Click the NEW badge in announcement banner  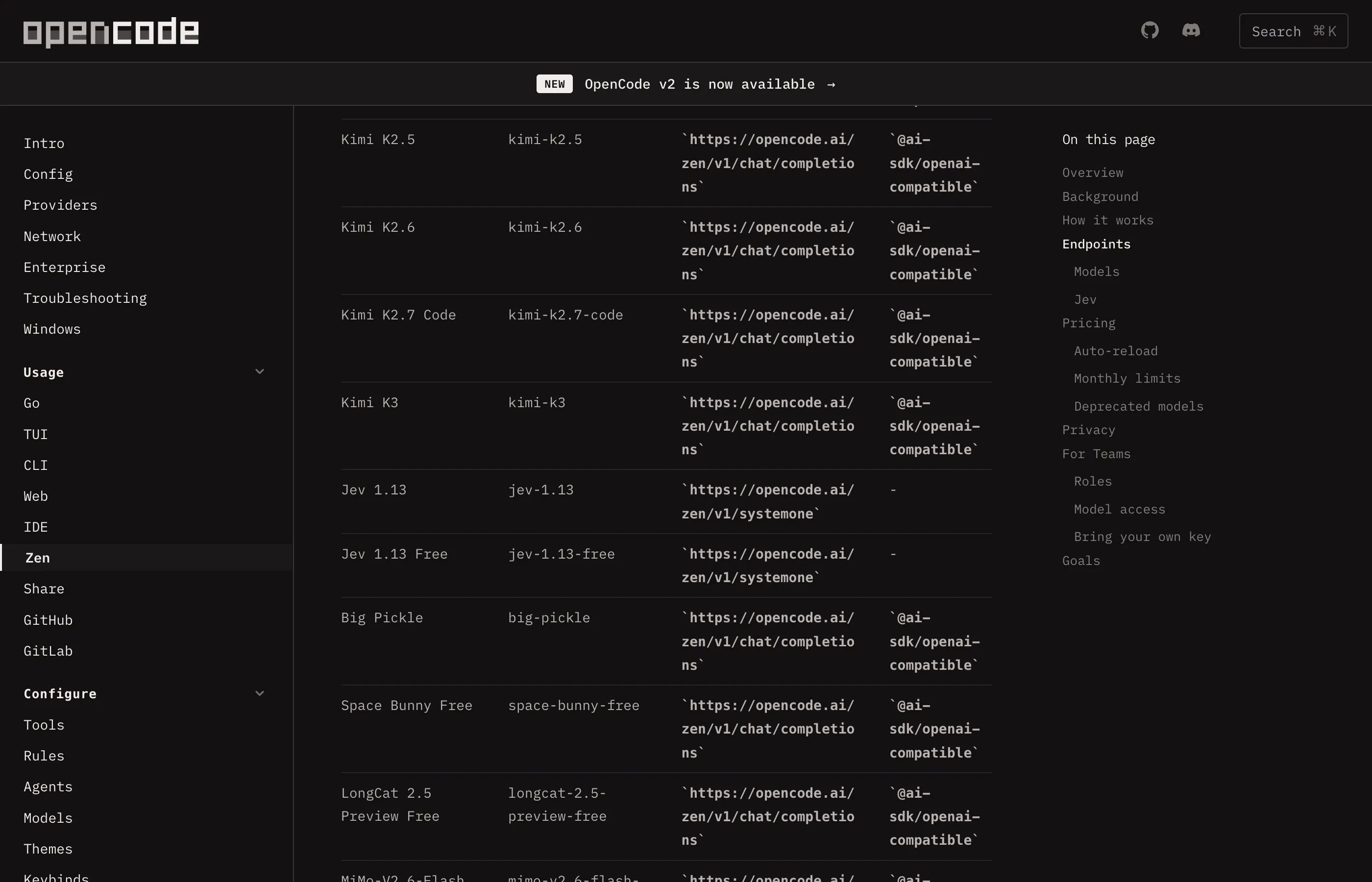coord(554,84)
